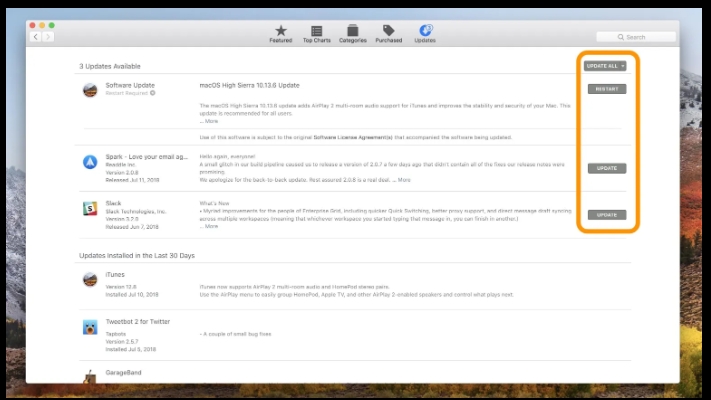Click the GarageBand title
This screenshot has height=400, width=711.
coord(123,372)
